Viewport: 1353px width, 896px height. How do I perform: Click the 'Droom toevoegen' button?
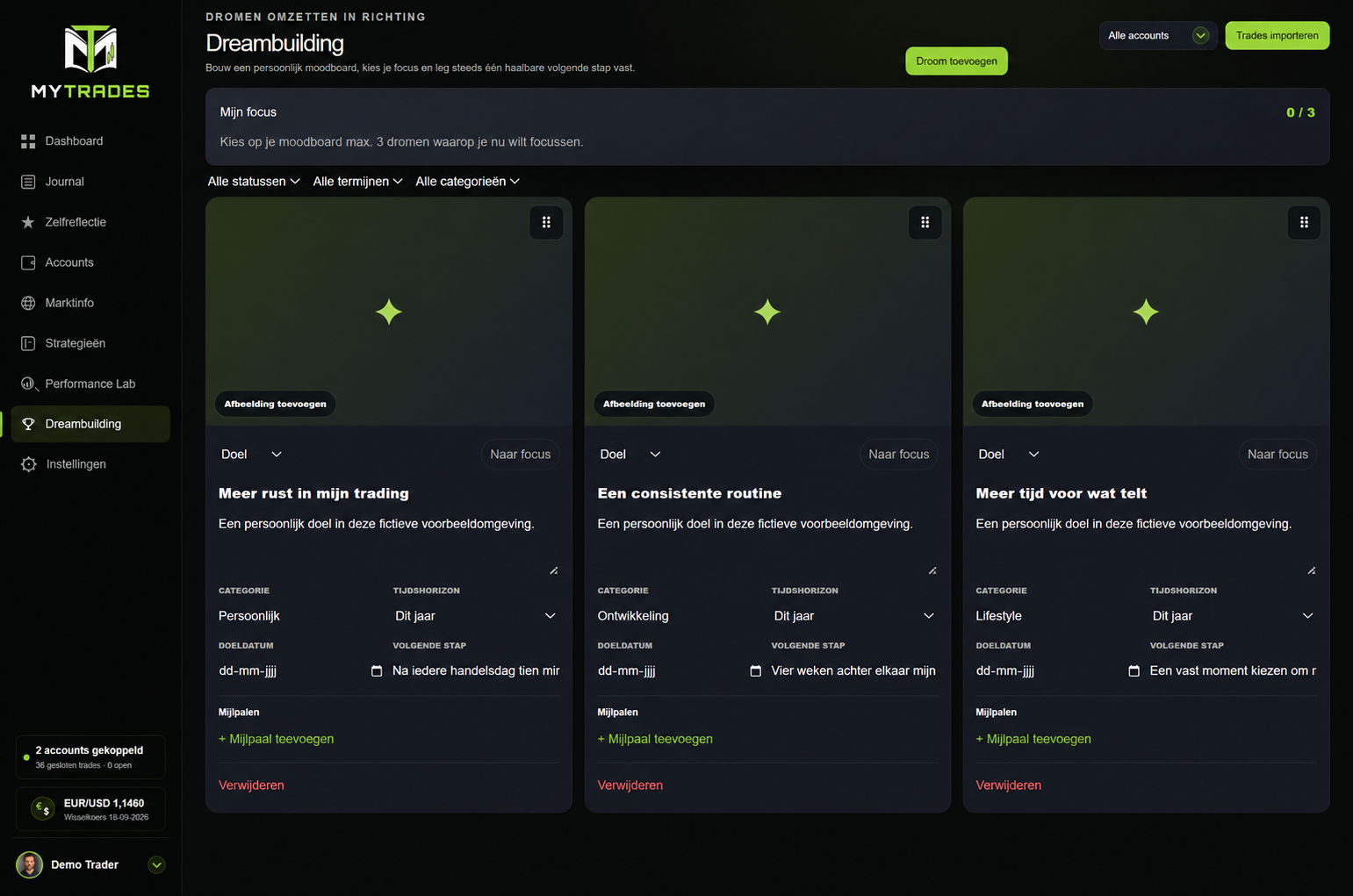pyautogui.click(x=956, y=61)
